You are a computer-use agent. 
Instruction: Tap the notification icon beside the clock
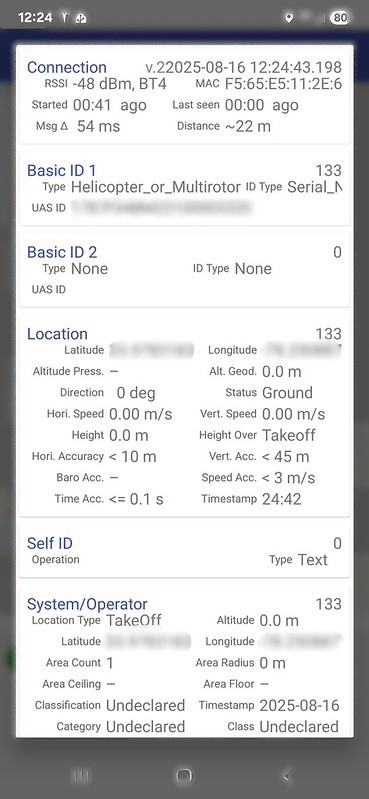click(x=81, y=18)
